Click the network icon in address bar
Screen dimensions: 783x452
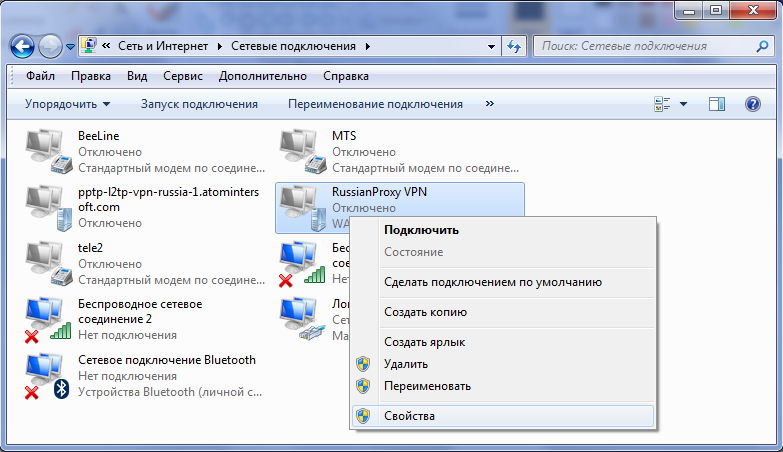(x=89, y=46)
